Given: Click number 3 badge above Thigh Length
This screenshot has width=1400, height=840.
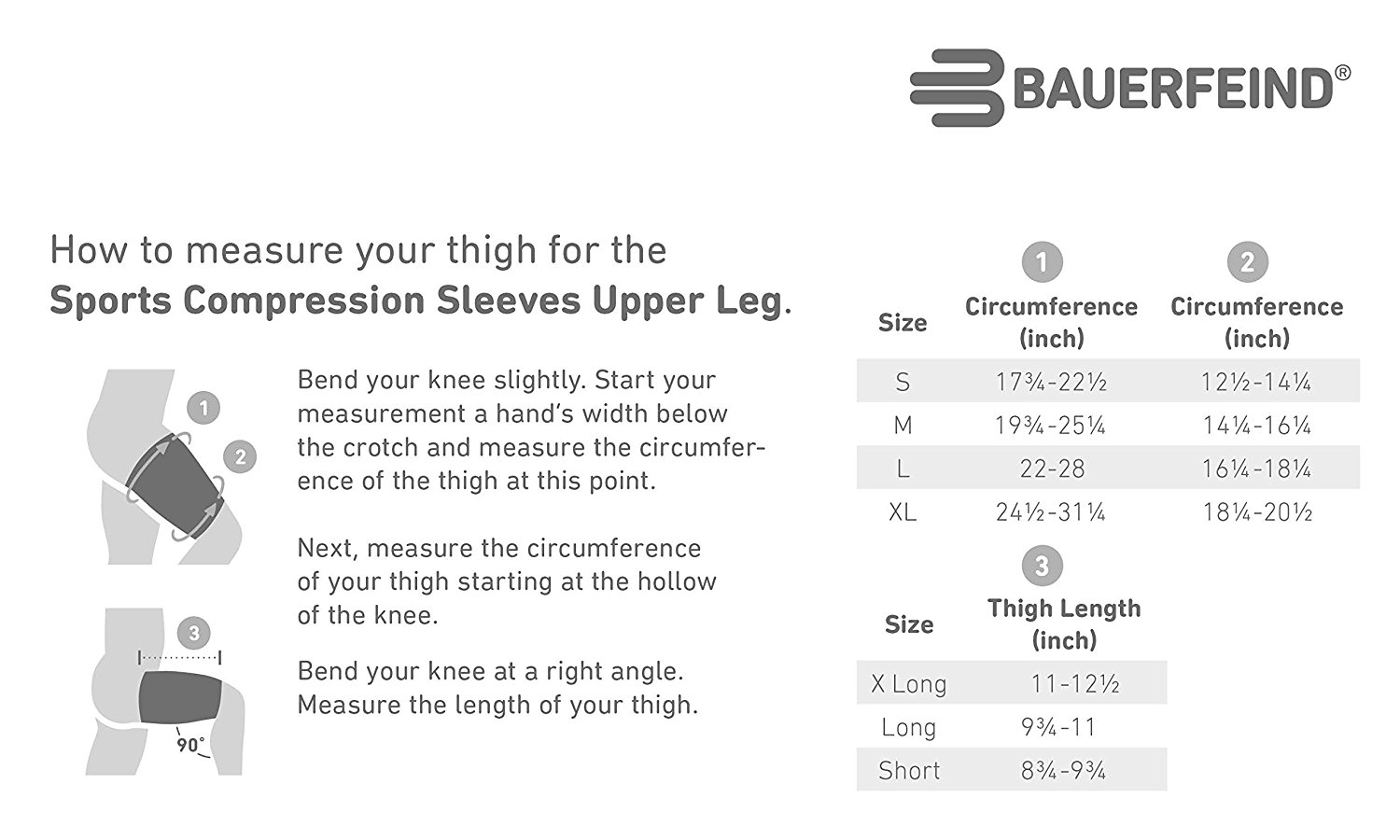Looking at the screenshot, I should click(1042, 565).
